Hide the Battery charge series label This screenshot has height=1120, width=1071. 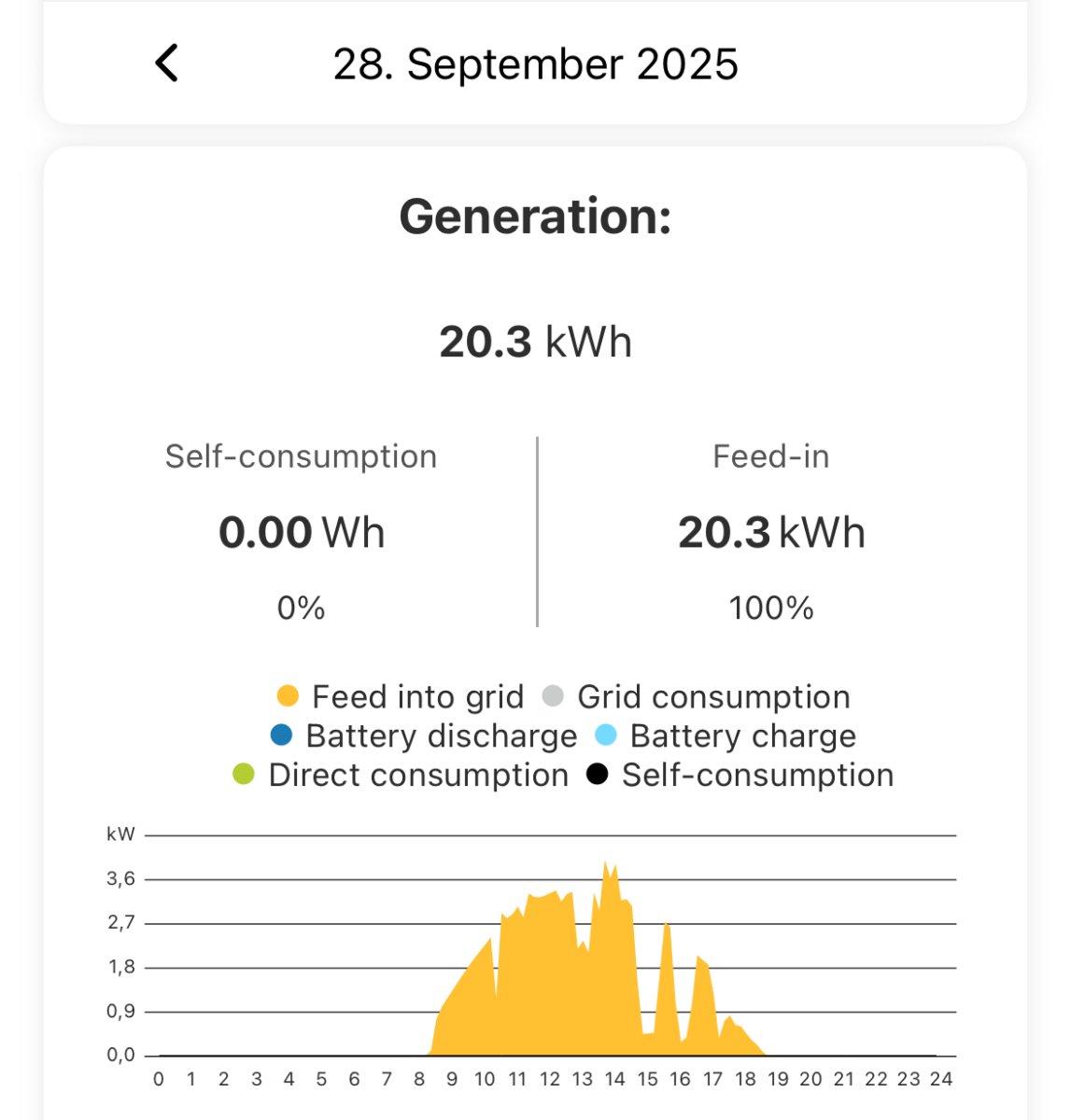(x=742, y=736)
